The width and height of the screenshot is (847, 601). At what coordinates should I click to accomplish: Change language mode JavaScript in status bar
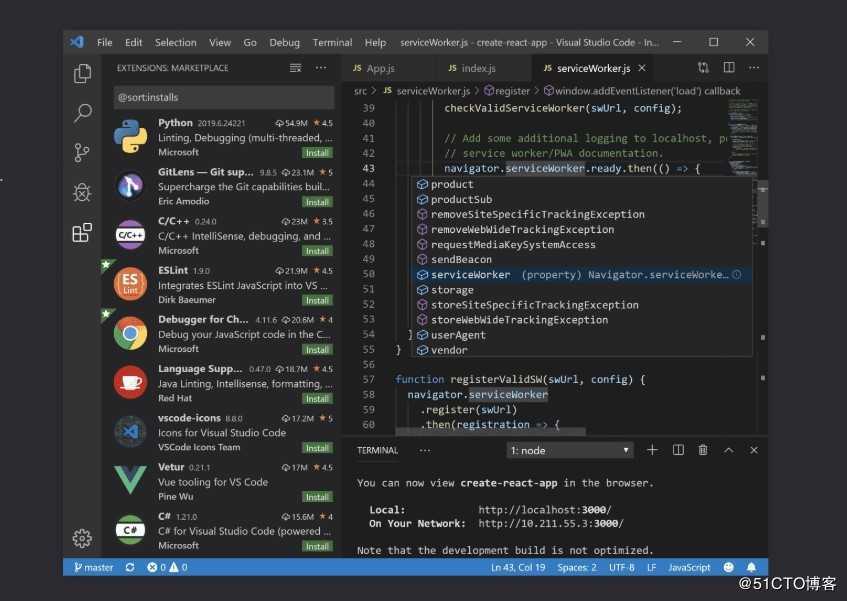[x=689, y=567]
